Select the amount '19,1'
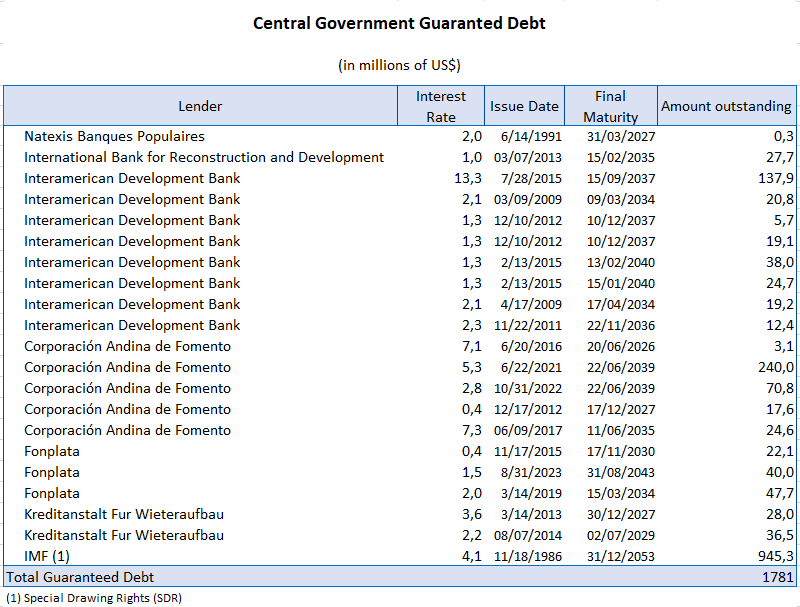The height and width of the screenshot is (607, 800). 780,241
